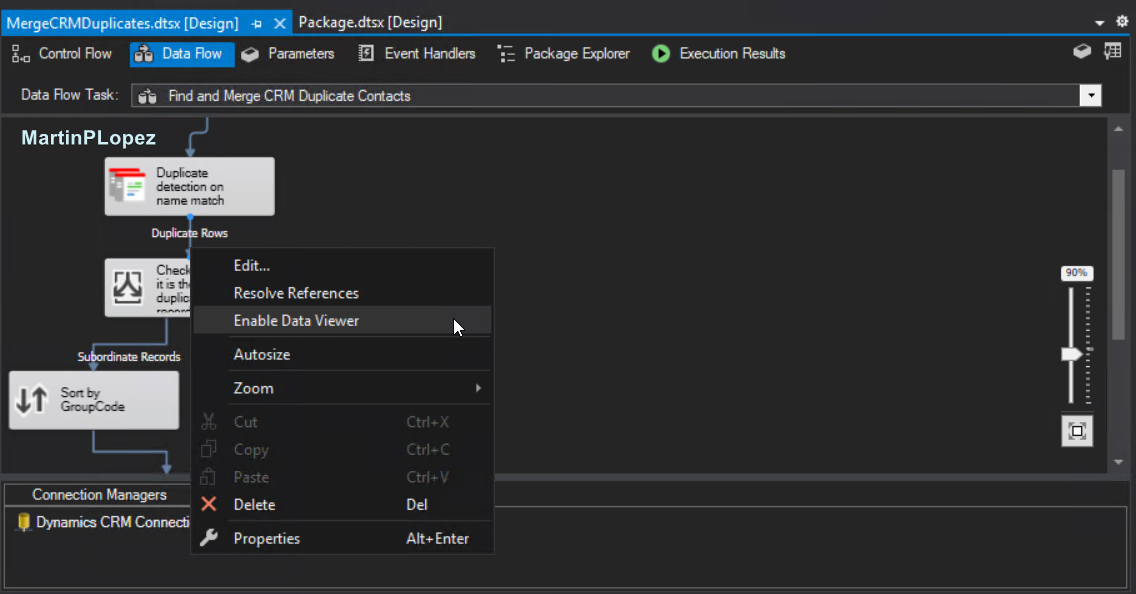Select Resolve References in the context menu
Viewport: 1136px width, 594px height.
[x=295, y=293]
